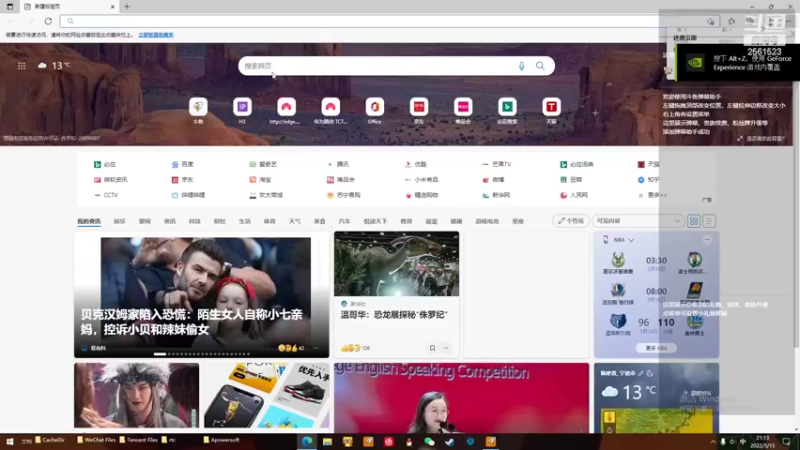Click the voice search microphone icon
The width and height of the screenshot is (800, 450).
(x=521, y=66)
